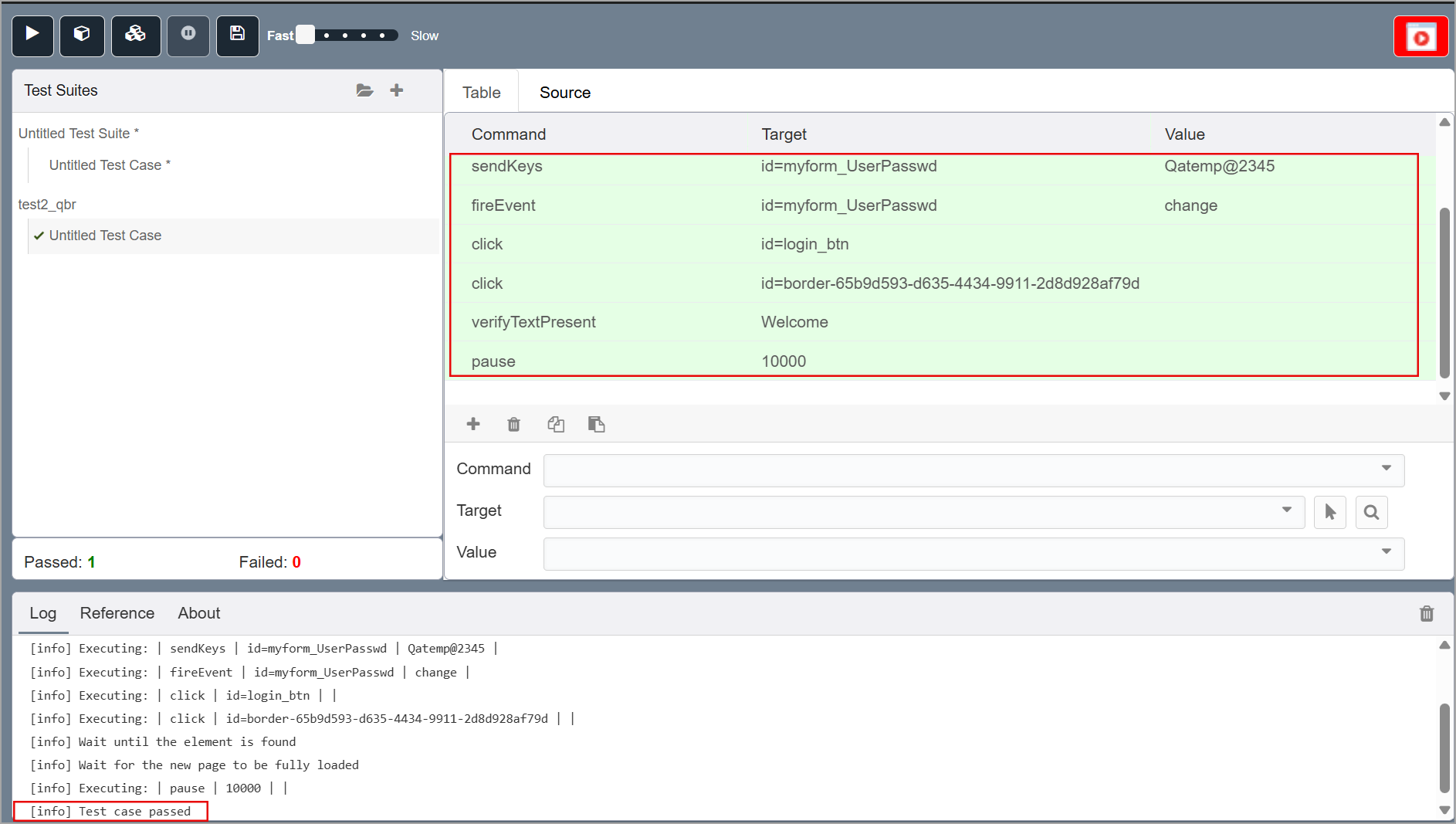The height and width of the screenshot is (824, 1456).
Task: Click the Value input field
Action: (x=973, y=554)
